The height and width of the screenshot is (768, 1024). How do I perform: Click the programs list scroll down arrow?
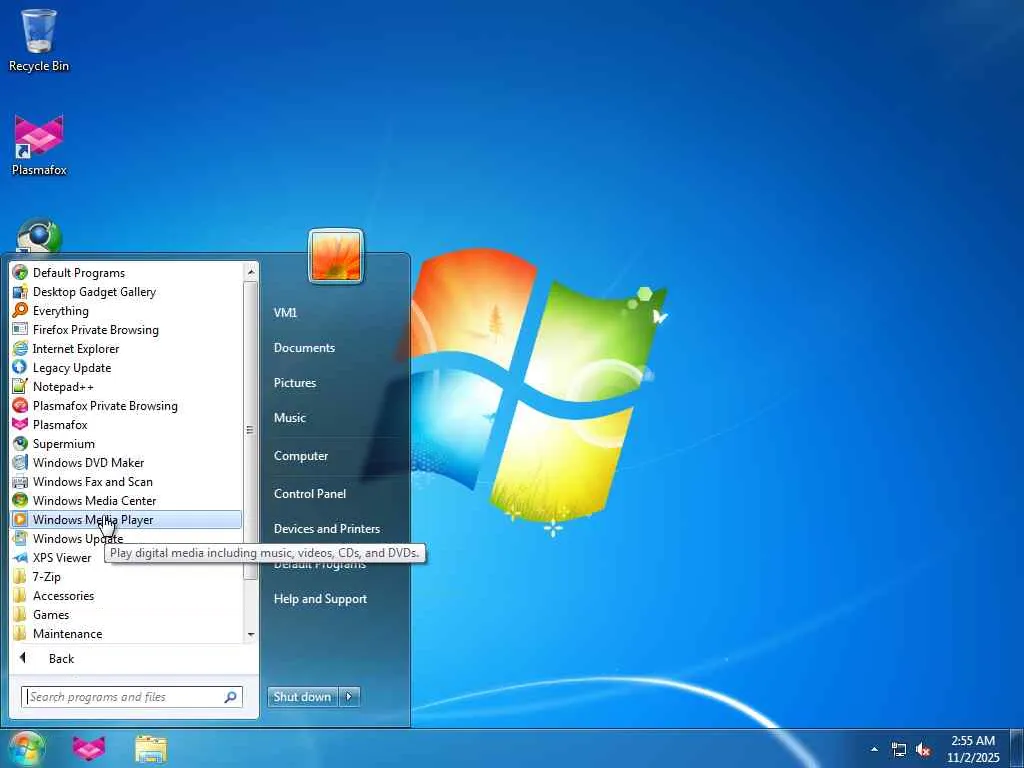coord(251,635)
